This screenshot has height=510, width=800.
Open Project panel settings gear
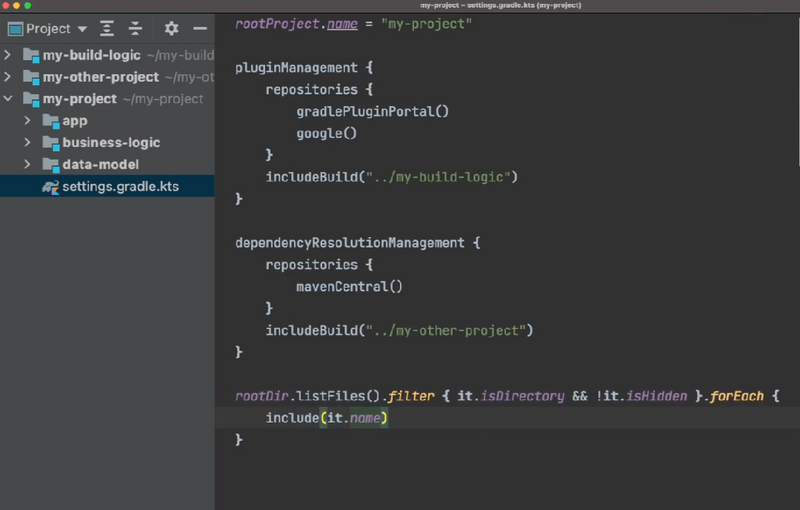pyautogui.click(x=171, y=29)
